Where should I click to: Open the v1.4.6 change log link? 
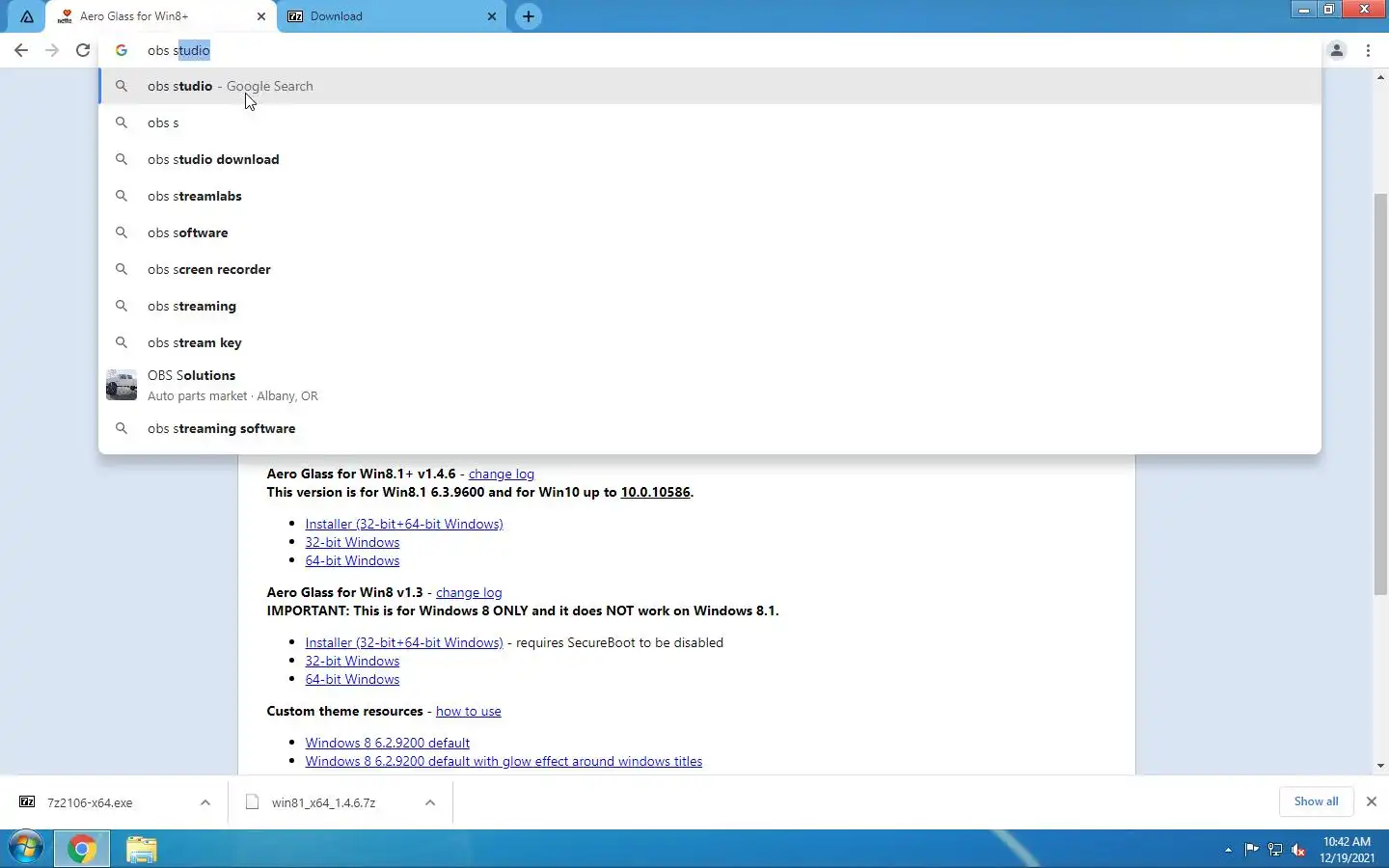point(501,474)
